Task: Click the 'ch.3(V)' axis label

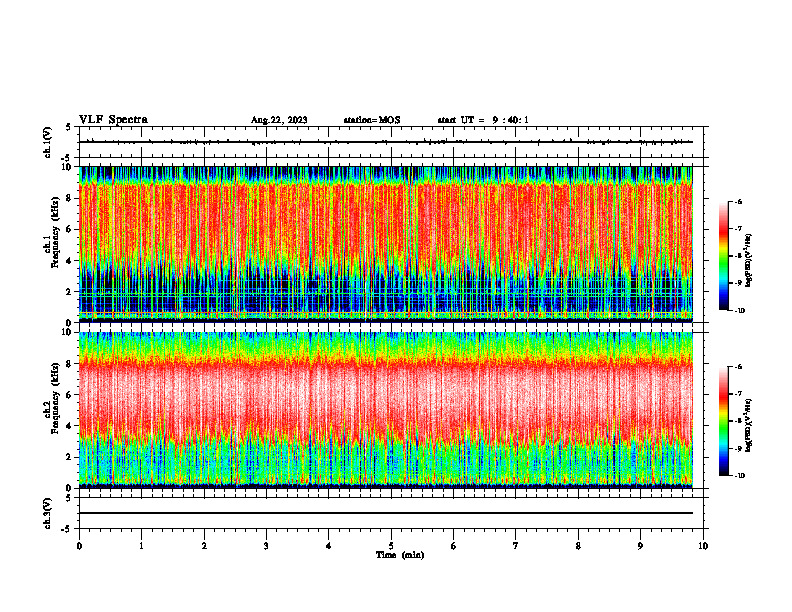Action: (x=48, y=513)
